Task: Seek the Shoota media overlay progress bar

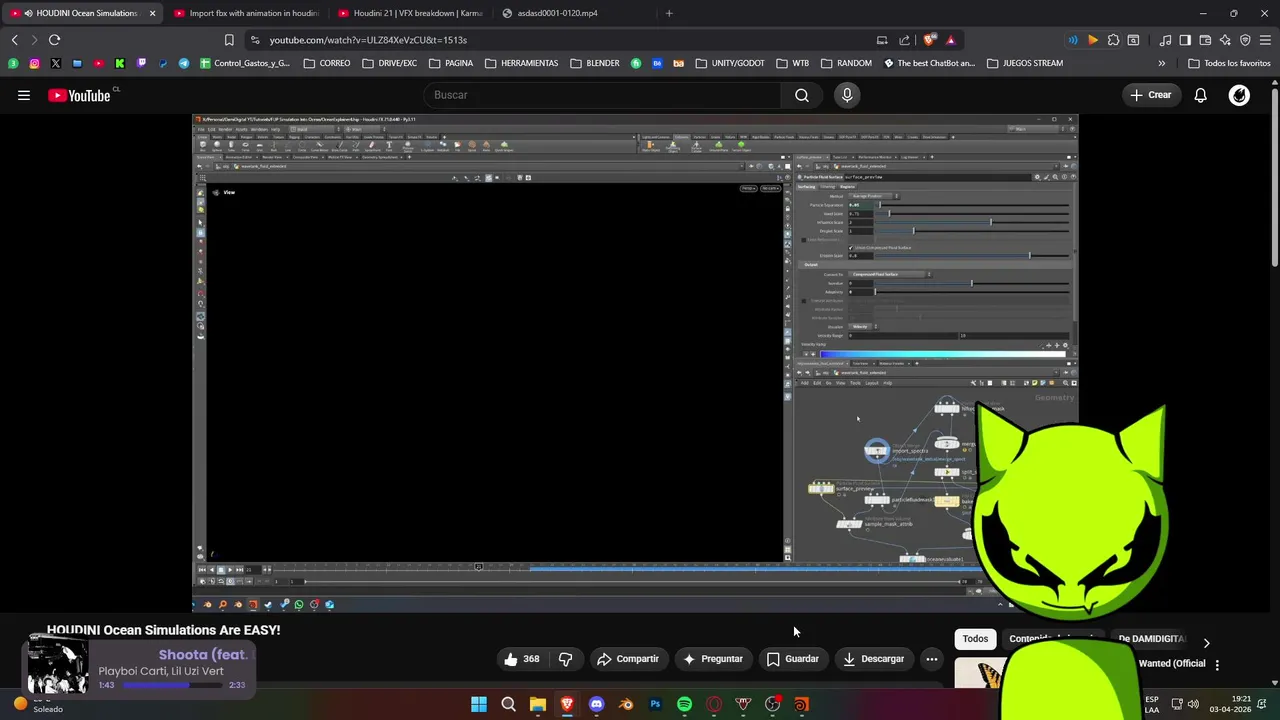Action: coord(173,685)
